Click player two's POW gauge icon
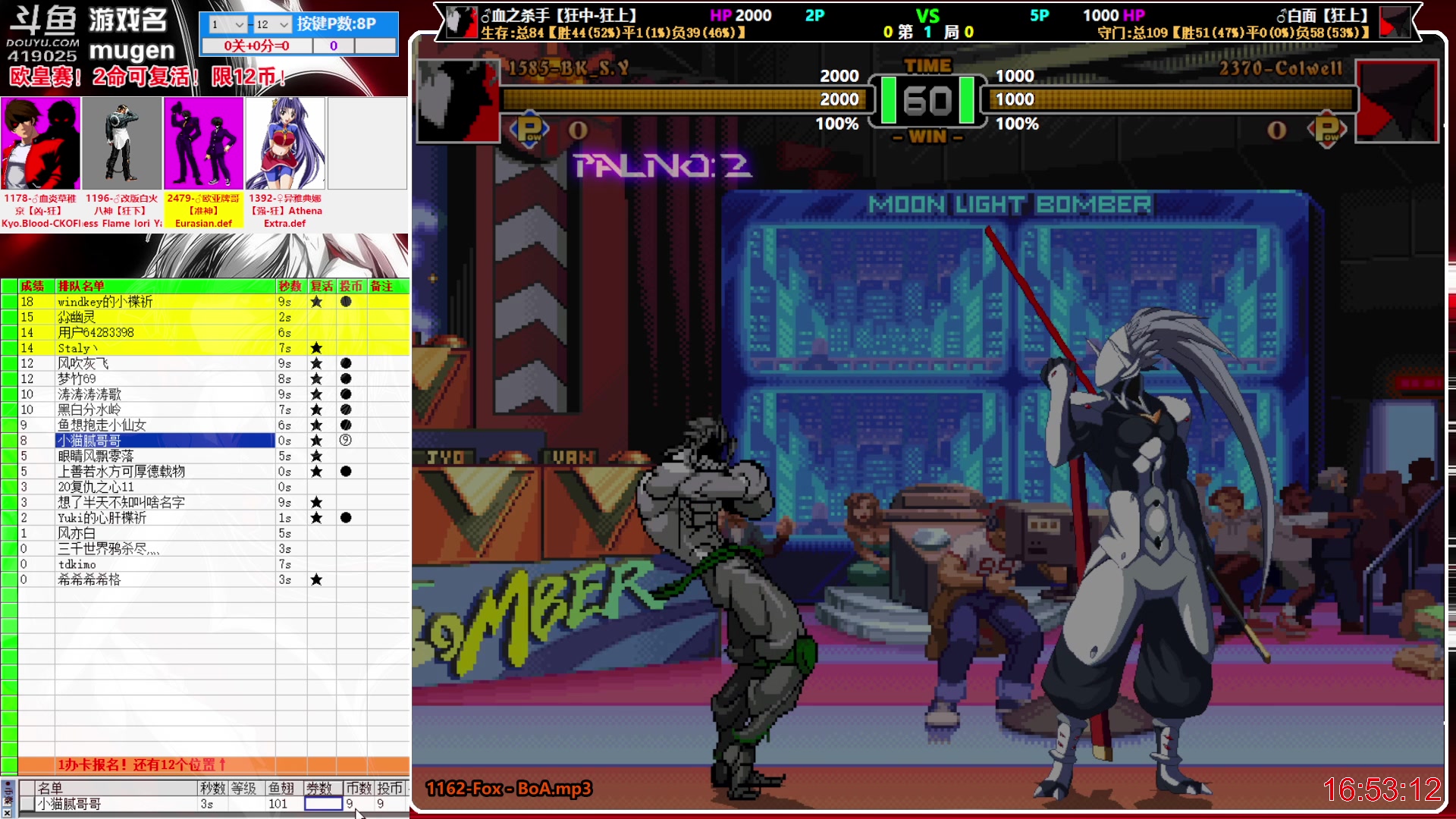1456x819 pixels. coord(1326,130)
